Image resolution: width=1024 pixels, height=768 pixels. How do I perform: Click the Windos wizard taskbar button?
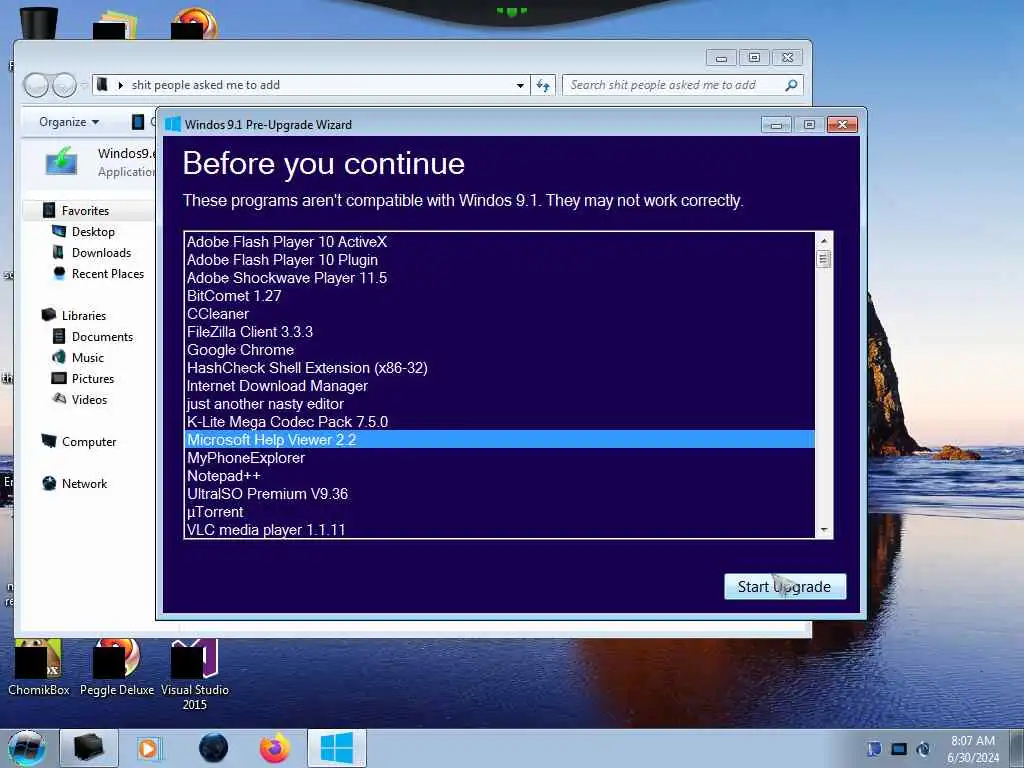337,748
